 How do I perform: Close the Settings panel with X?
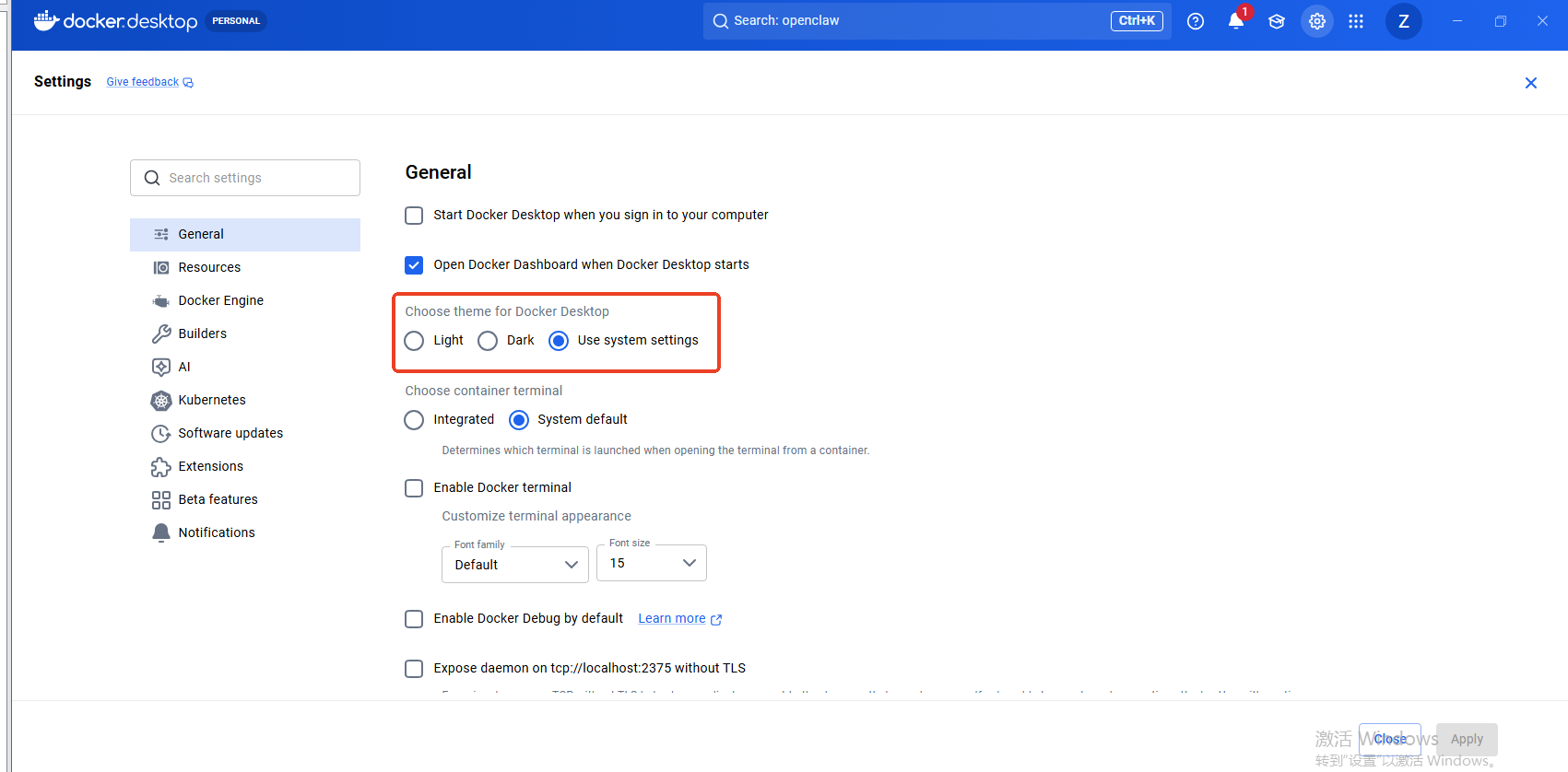(x=1531, y=83)
